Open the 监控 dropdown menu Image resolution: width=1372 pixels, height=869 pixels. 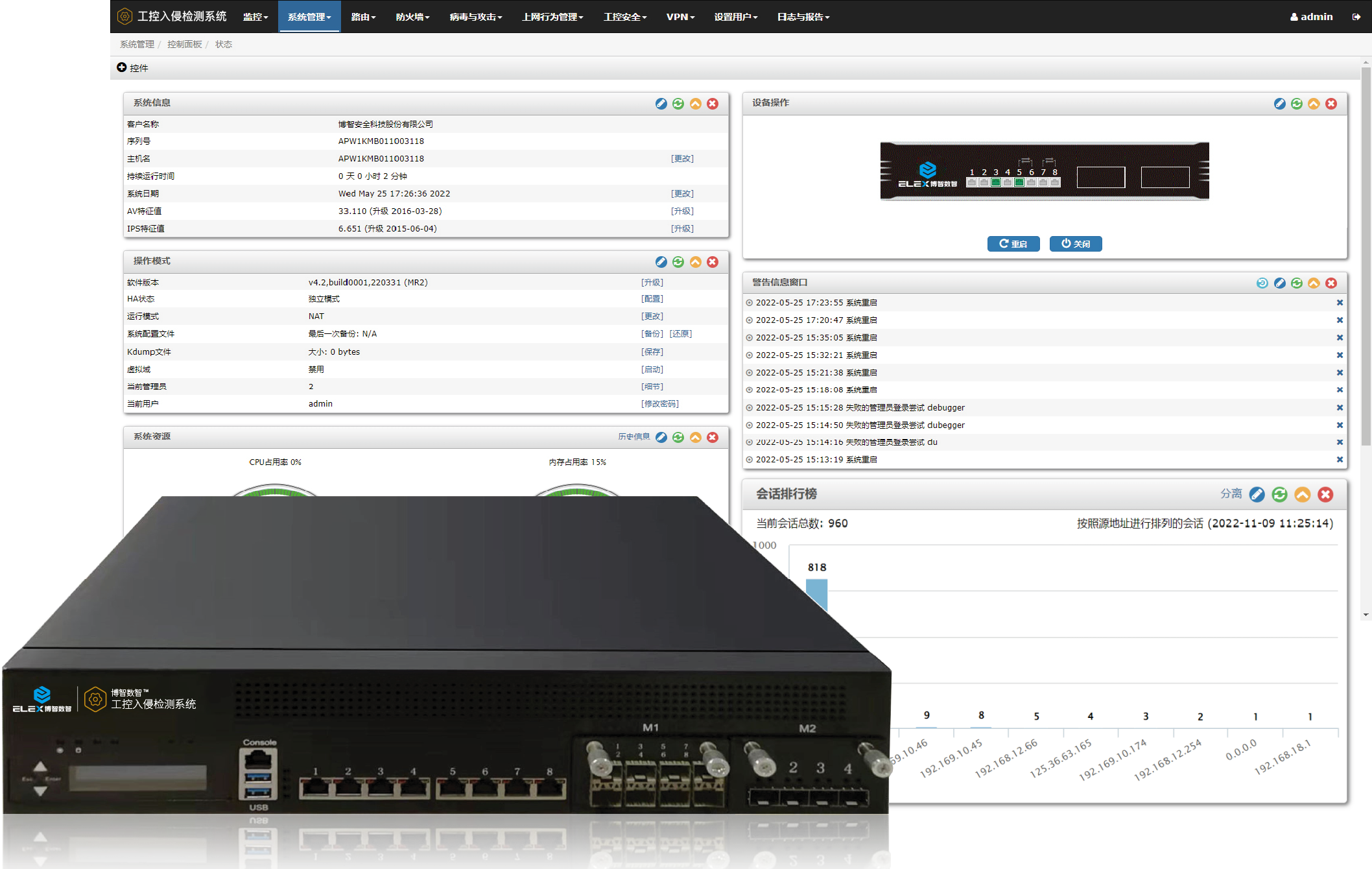[x=255, y=17]
